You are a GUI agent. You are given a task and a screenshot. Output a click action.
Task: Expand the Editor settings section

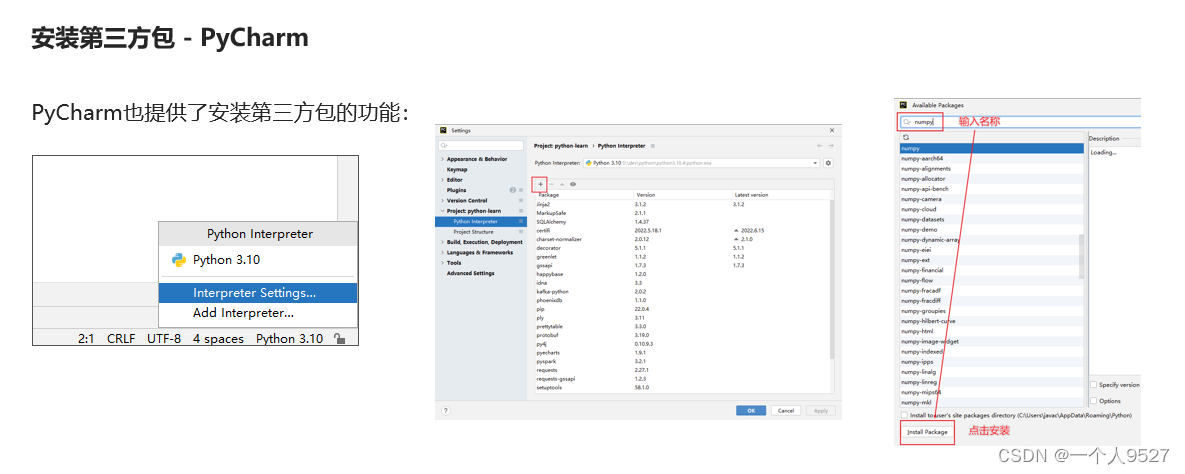point(441,180)
